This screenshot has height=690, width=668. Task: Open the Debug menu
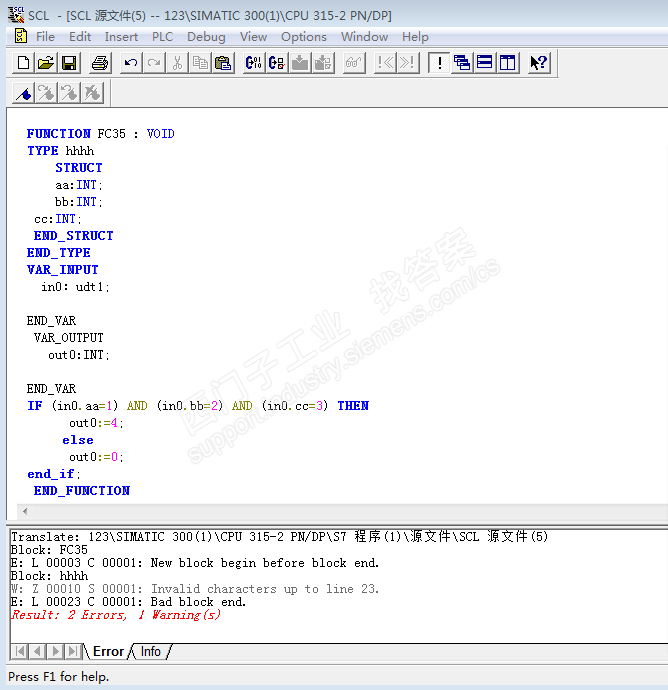[206, 37]
